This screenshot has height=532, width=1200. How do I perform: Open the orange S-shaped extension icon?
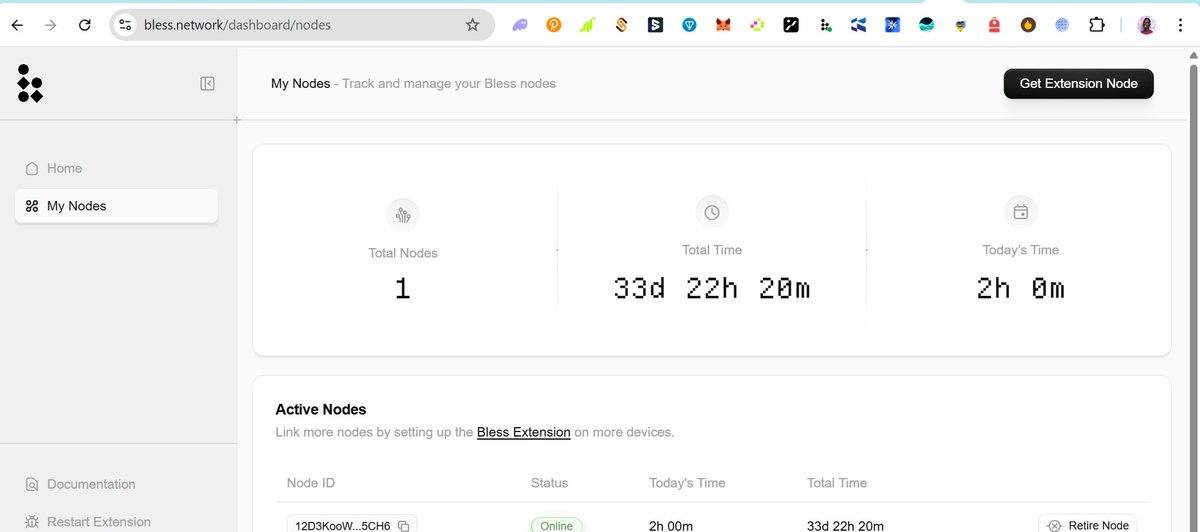click(x=622, y=25)
